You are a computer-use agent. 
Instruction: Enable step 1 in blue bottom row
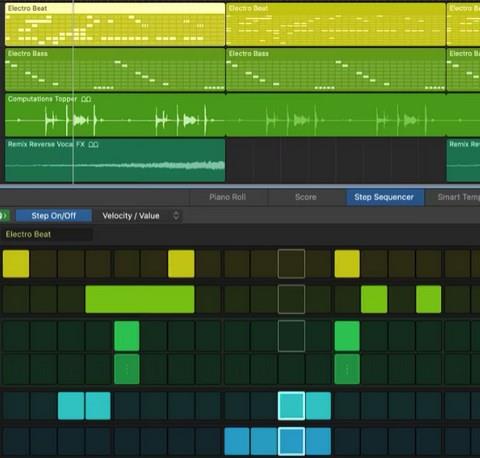coord(16,441)
